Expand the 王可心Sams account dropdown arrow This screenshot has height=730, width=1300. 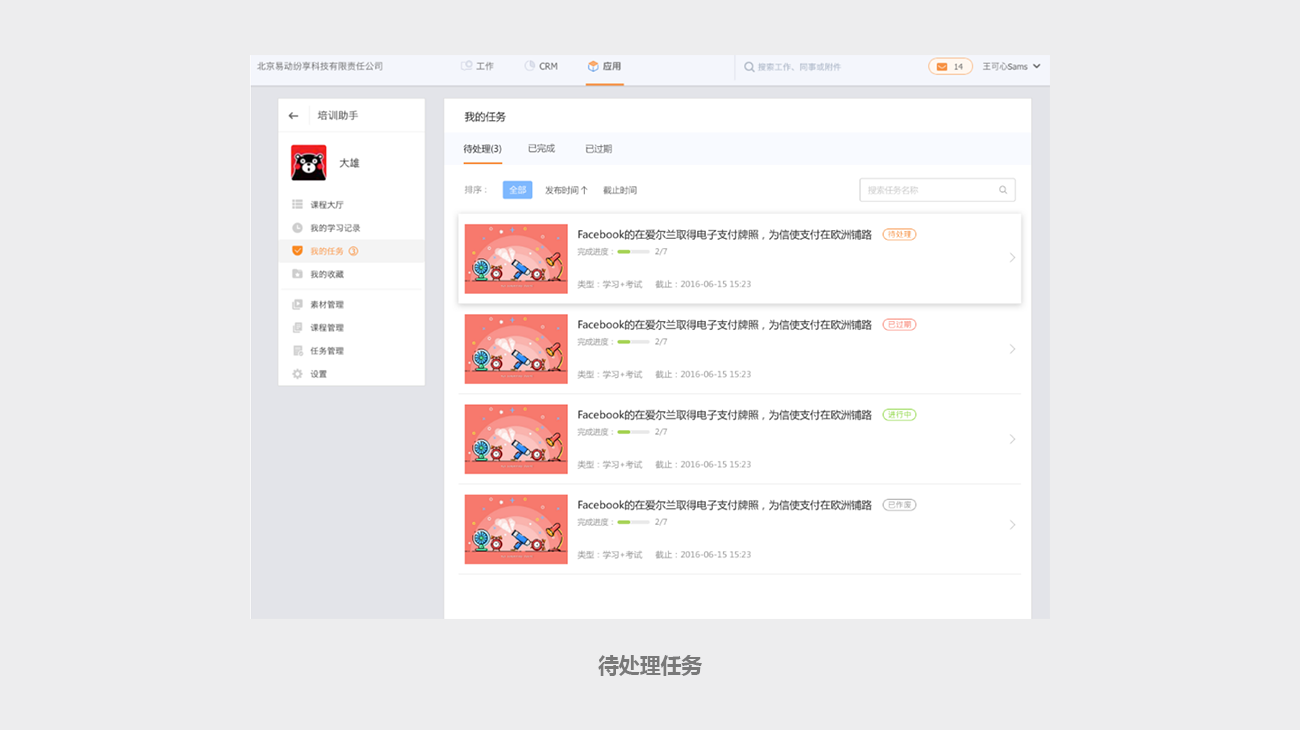(1036, 67)
